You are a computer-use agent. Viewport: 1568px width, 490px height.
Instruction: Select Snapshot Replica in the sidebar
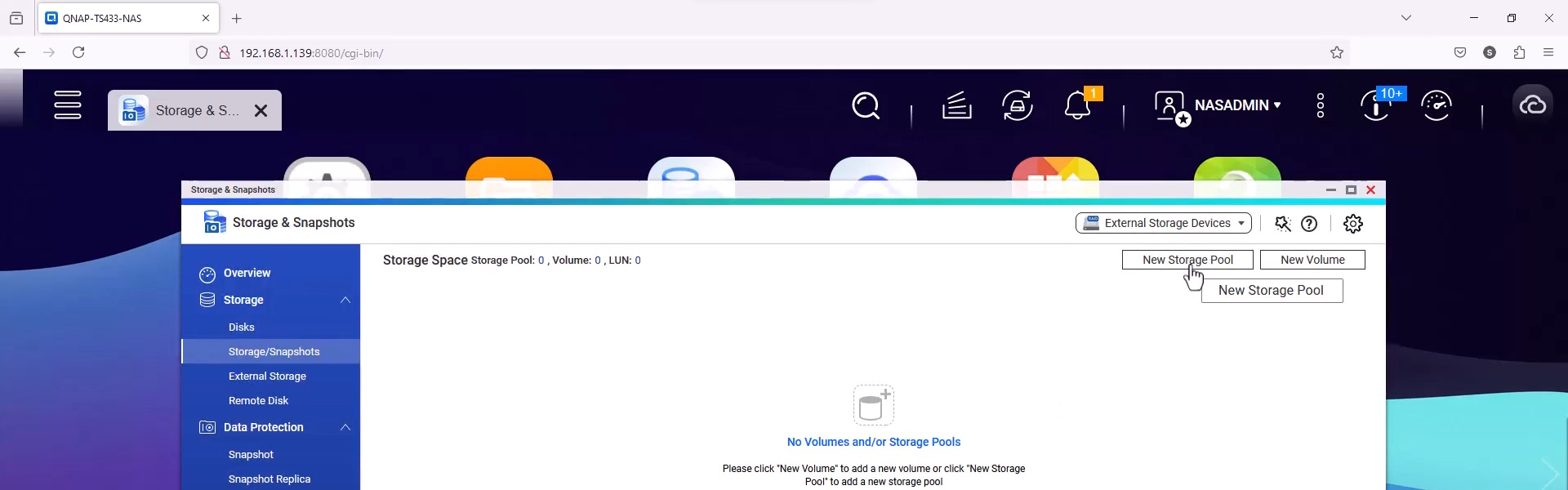tap(270, 479)
